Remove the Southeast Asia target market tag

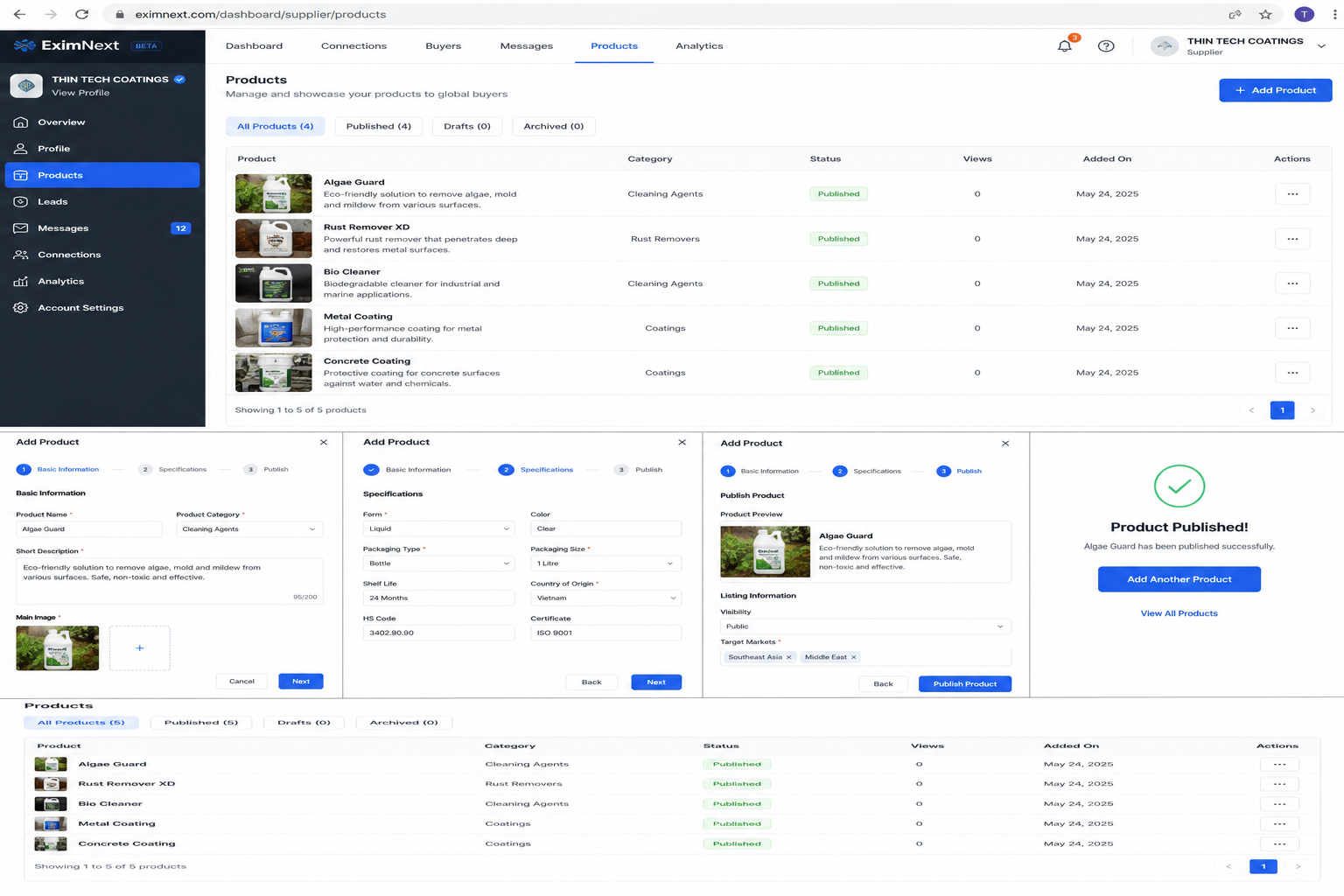tap(789, 657)
